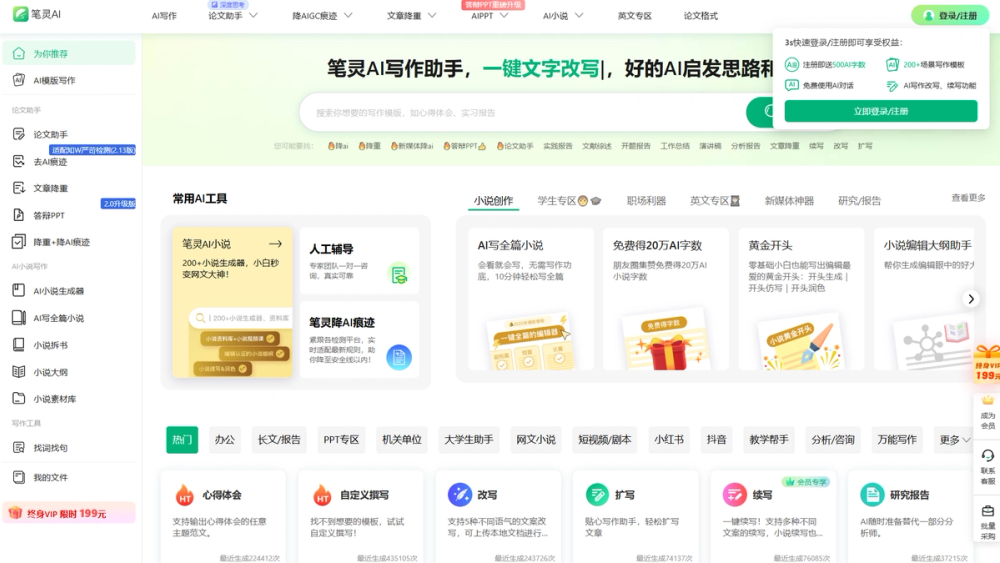Click the 降ai suggested search tag
The image size is (1000, 563).
[338, 146]
